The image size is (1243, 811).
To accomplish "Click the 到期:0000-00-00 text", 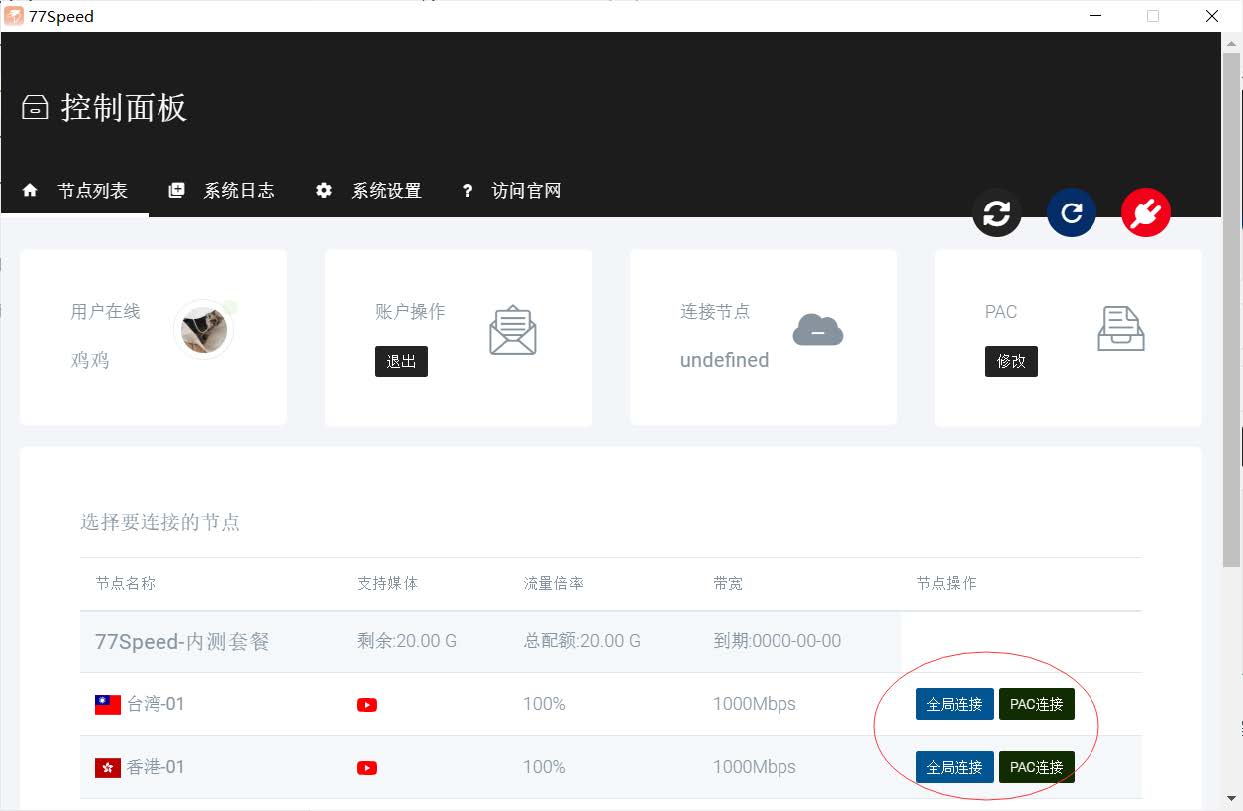I will pos(777,641).
